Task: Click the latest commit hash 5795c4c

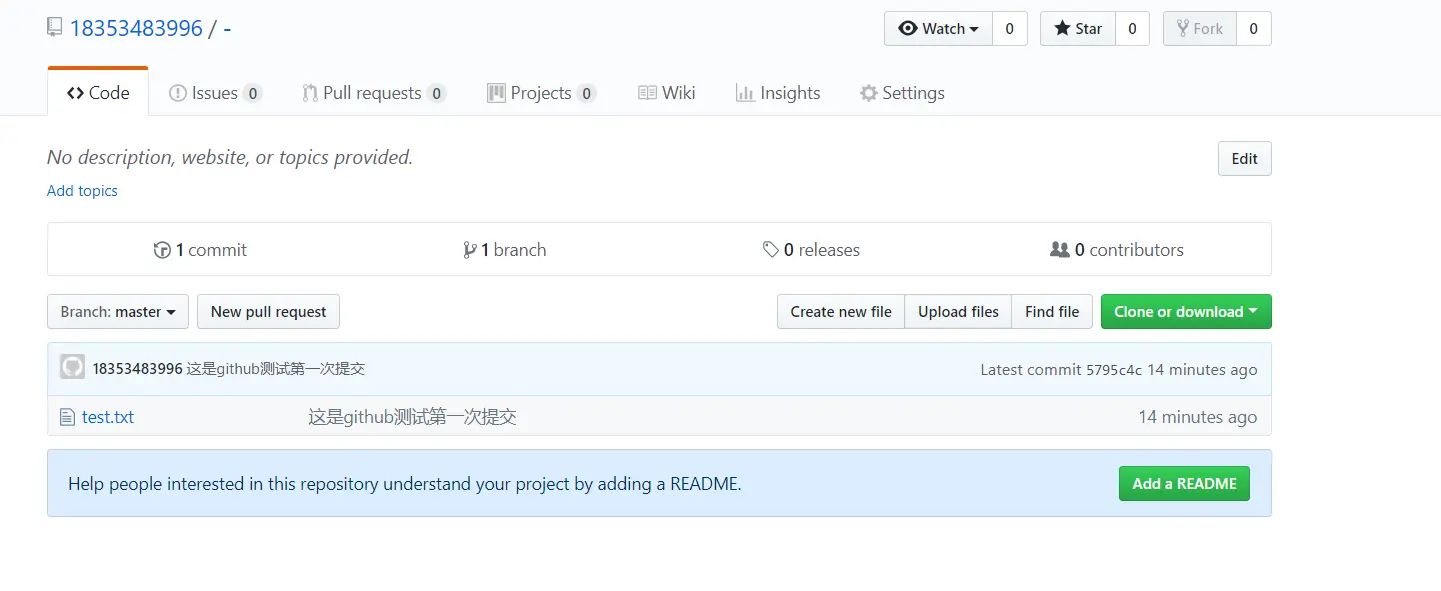Action: point(1114,370)
